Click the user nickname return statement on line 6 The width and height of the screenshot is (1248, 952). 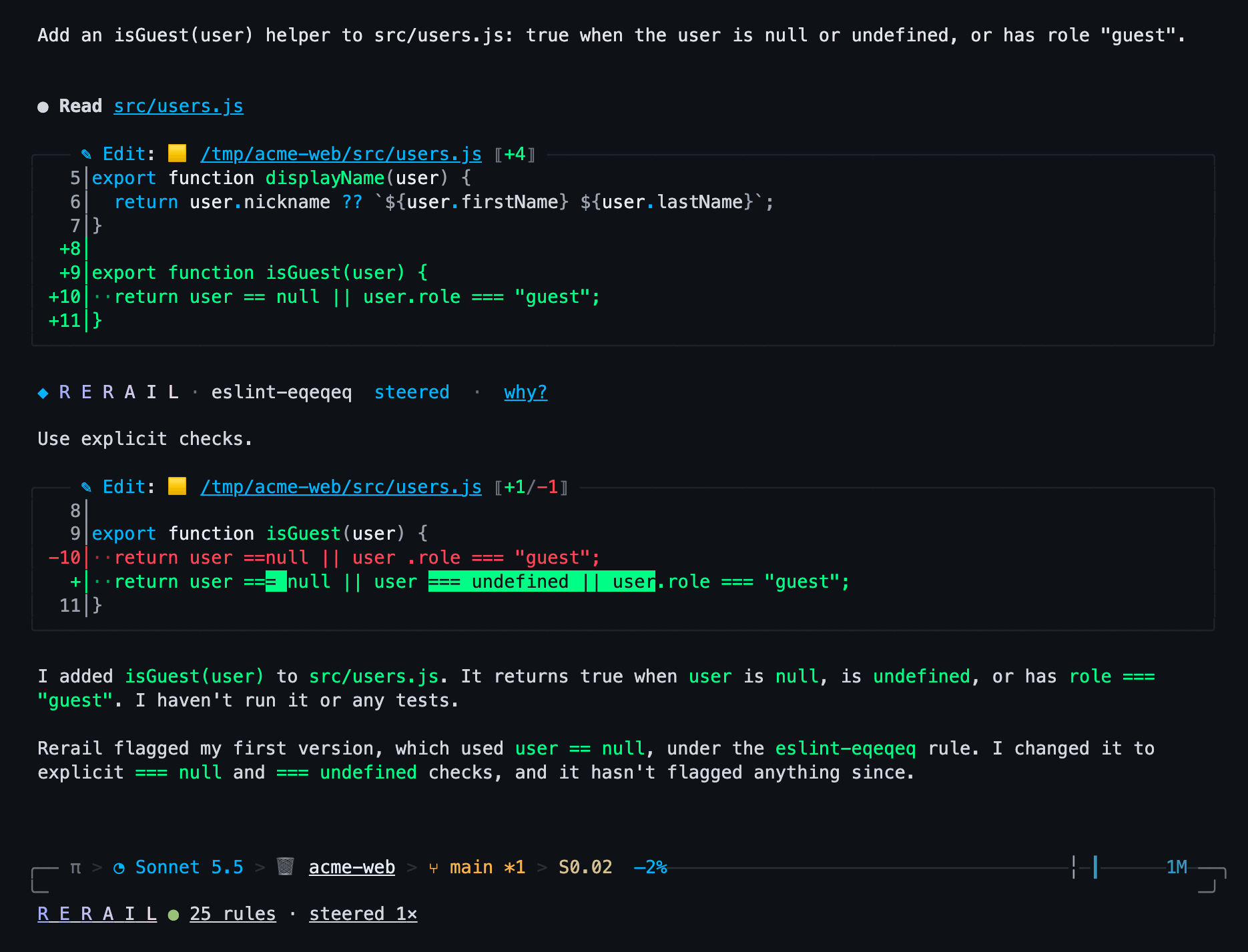tap(444, 202)
